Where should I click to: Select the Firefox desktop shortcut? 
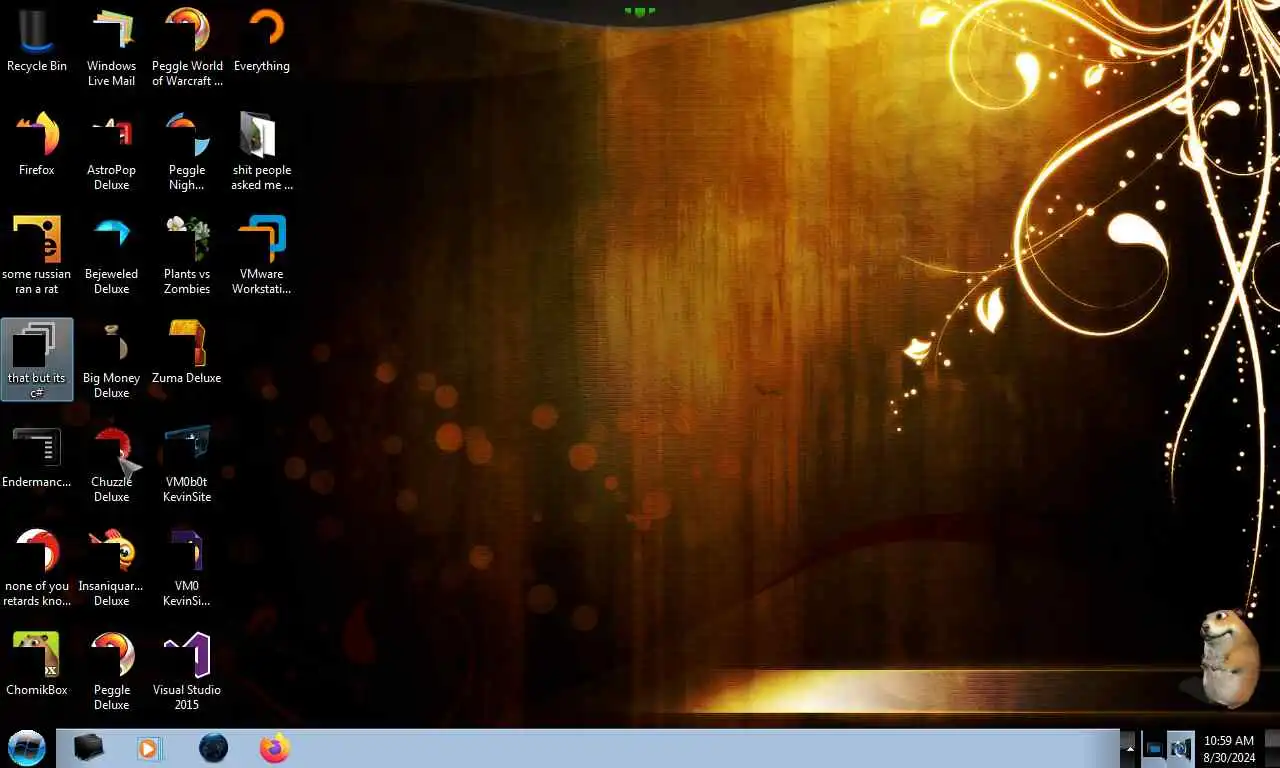[37, 145]
